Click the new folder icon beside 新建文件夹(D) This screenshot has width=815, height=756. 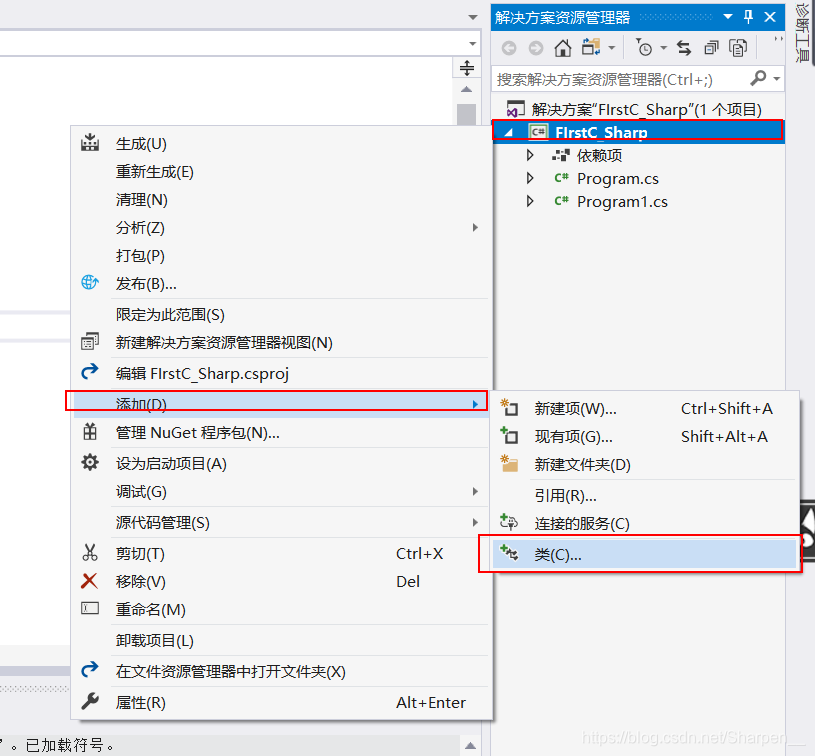[509, 464]
